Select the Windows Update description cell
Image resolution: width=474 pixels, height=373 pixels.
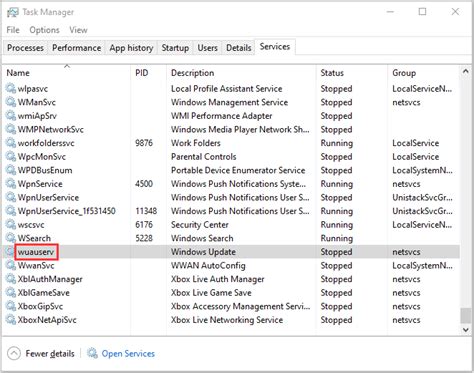pyautogui.click(x=203, y=252)
